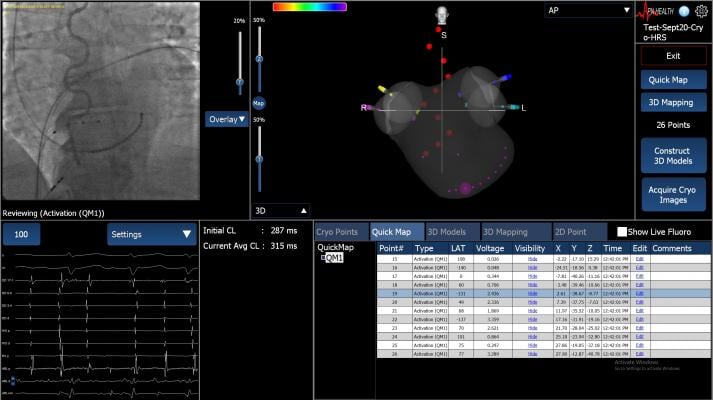Open the AP view dropdown

tap(589, 10)
